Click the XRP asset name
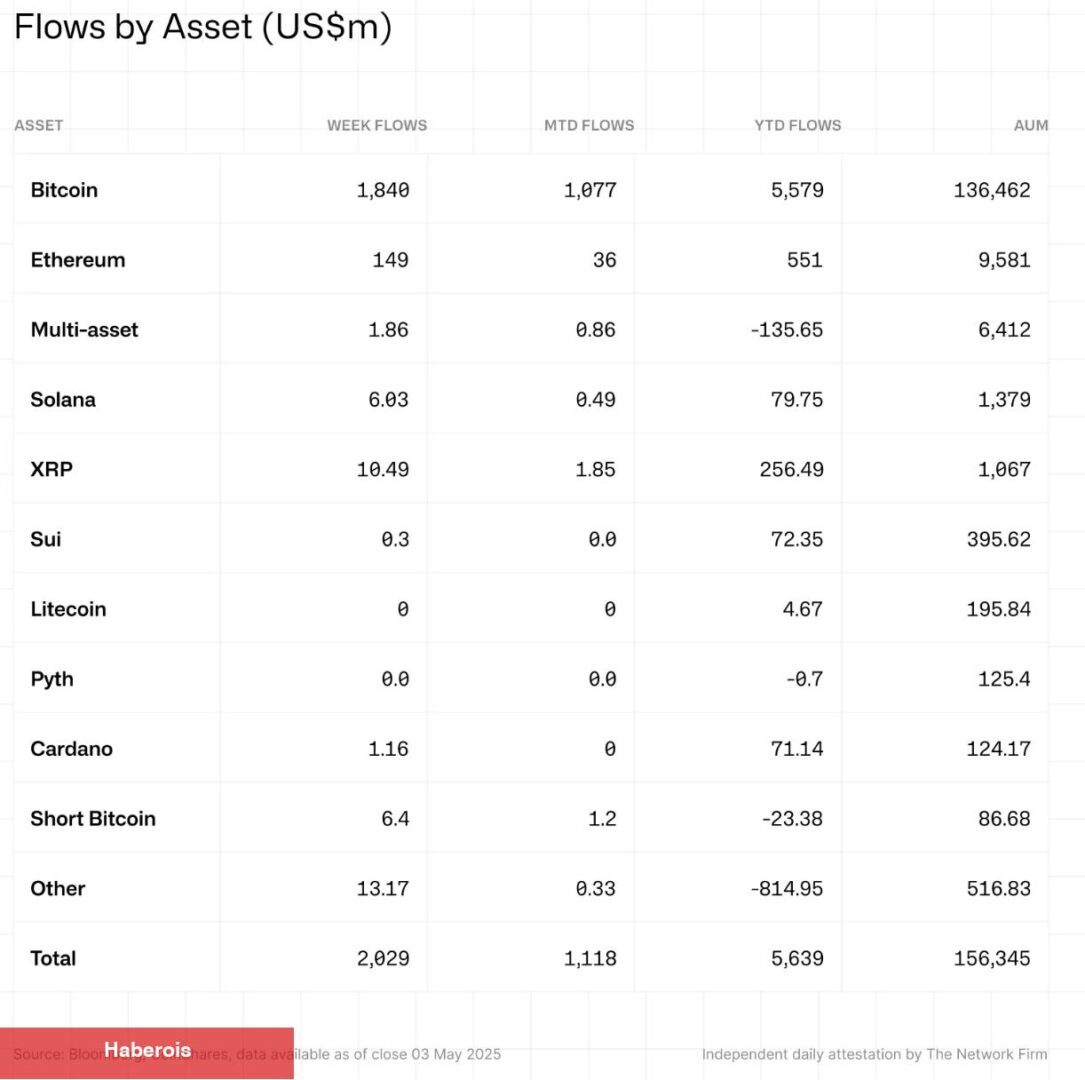The height and width of the screenshot is (1080, 1085). pos(51,469)
